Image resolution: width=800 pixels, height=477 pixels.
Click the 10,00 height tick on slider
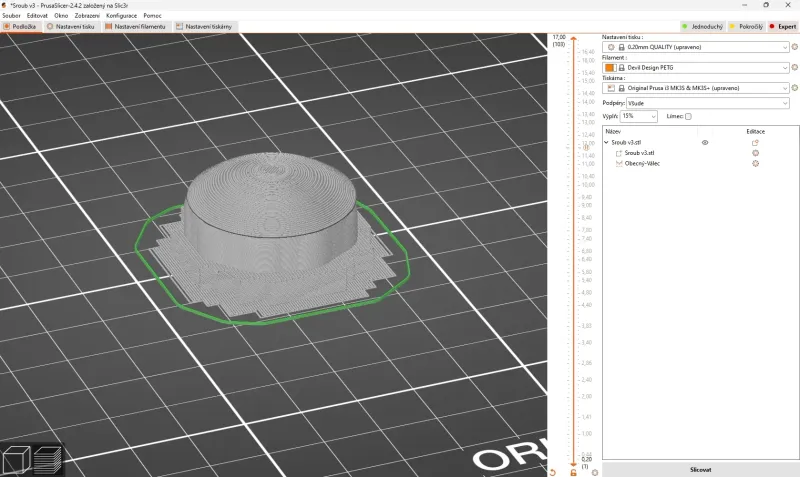[x=587, y=185]
